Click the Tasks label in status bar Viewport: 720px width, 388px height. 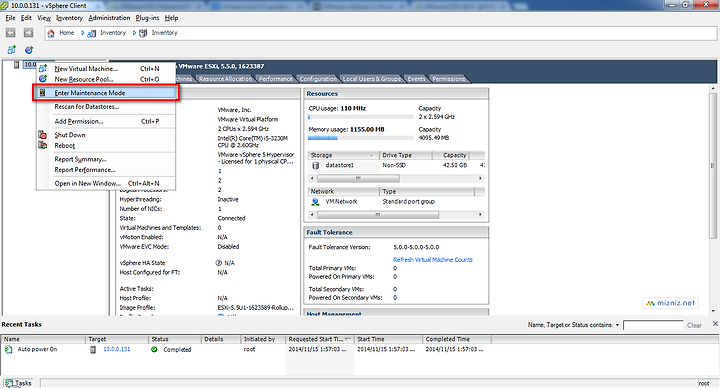tap(23, 383)
